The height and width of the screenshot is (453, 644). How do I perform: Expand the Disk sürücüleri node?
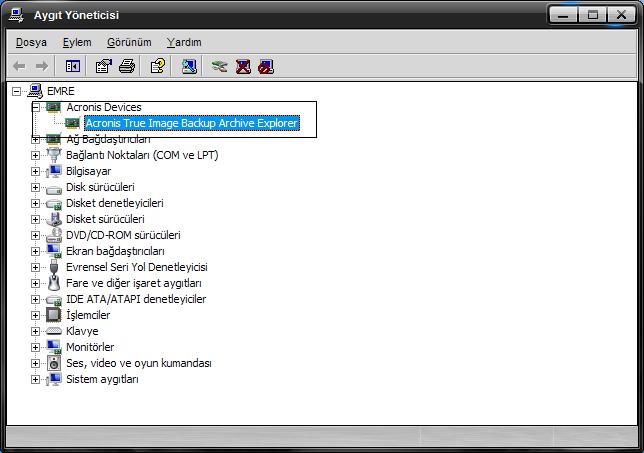[35, 187]
